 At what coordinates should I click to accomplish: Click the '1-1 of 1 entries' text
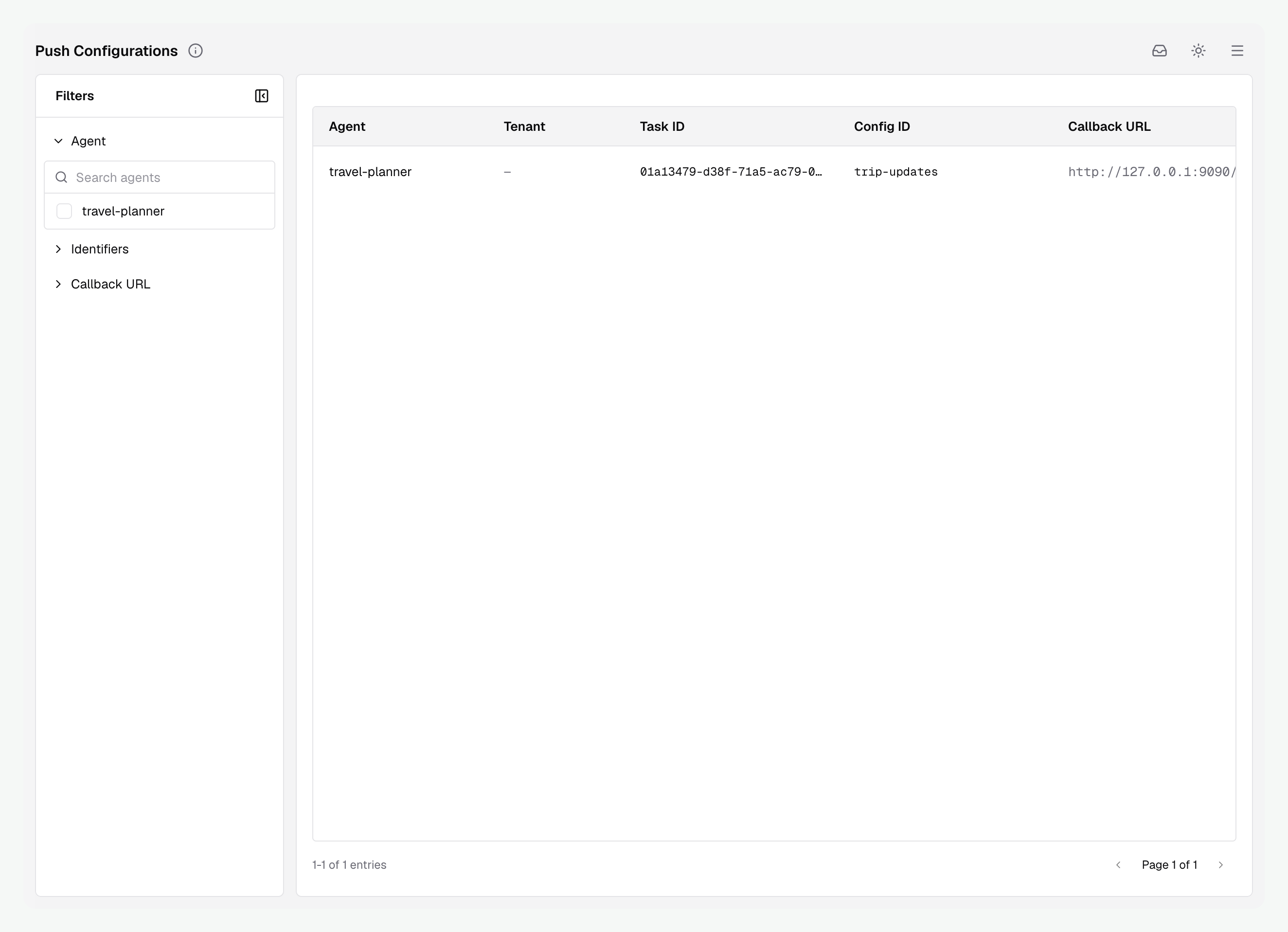tap(349, 864)
